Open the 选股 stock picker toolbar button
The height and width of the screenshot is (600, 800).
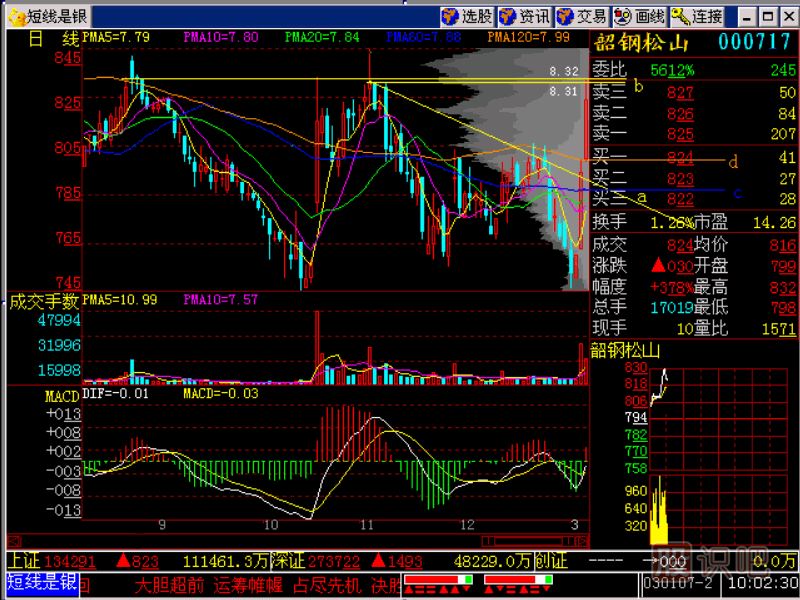tap(467, 16)
